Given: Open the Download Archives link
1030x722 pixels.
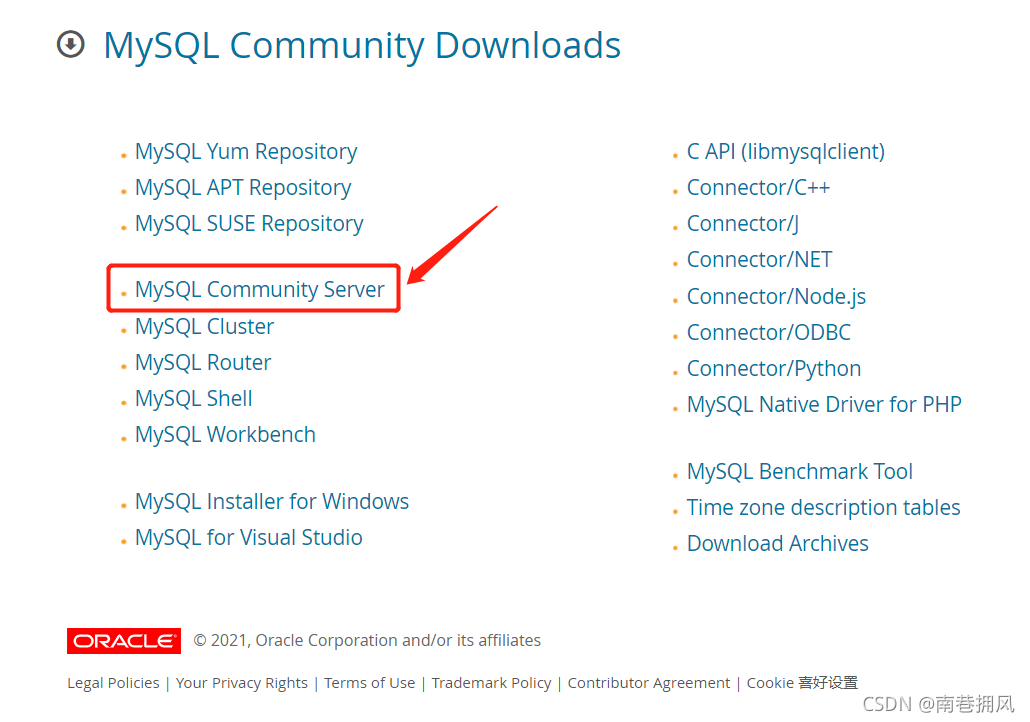Looking at the screenshot, I should tap(778, 544).
